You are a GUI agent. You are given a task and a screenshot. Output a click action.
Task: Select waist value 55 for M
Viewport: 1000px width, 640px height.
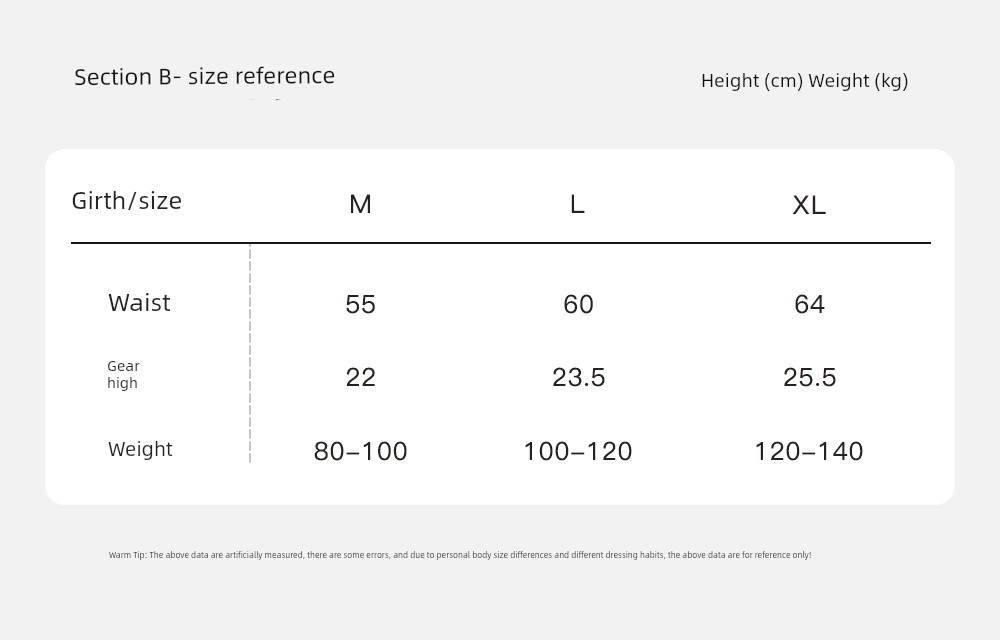tap(360, 305)
